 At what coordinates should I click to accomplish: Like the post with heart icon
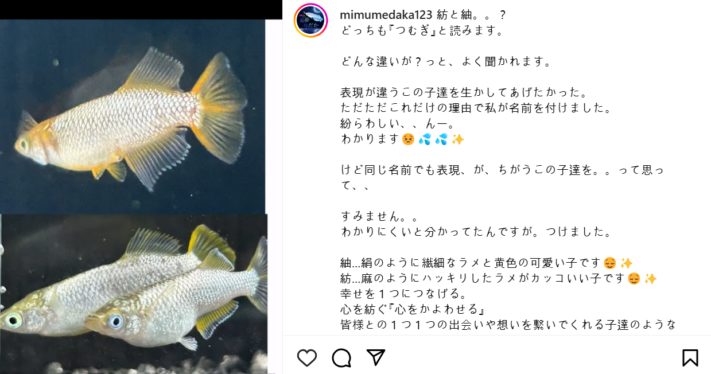(x=307, y=358)
